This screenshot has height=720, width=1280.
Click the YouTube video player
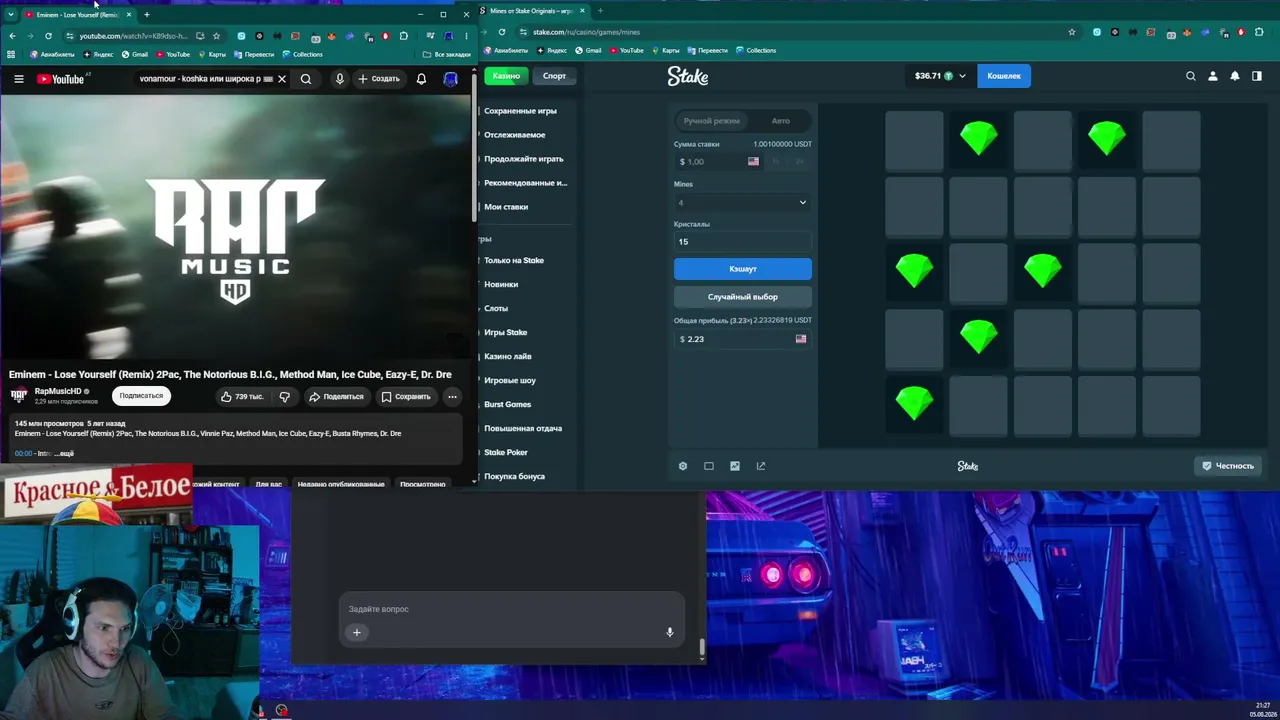click(x=236, y=226)
